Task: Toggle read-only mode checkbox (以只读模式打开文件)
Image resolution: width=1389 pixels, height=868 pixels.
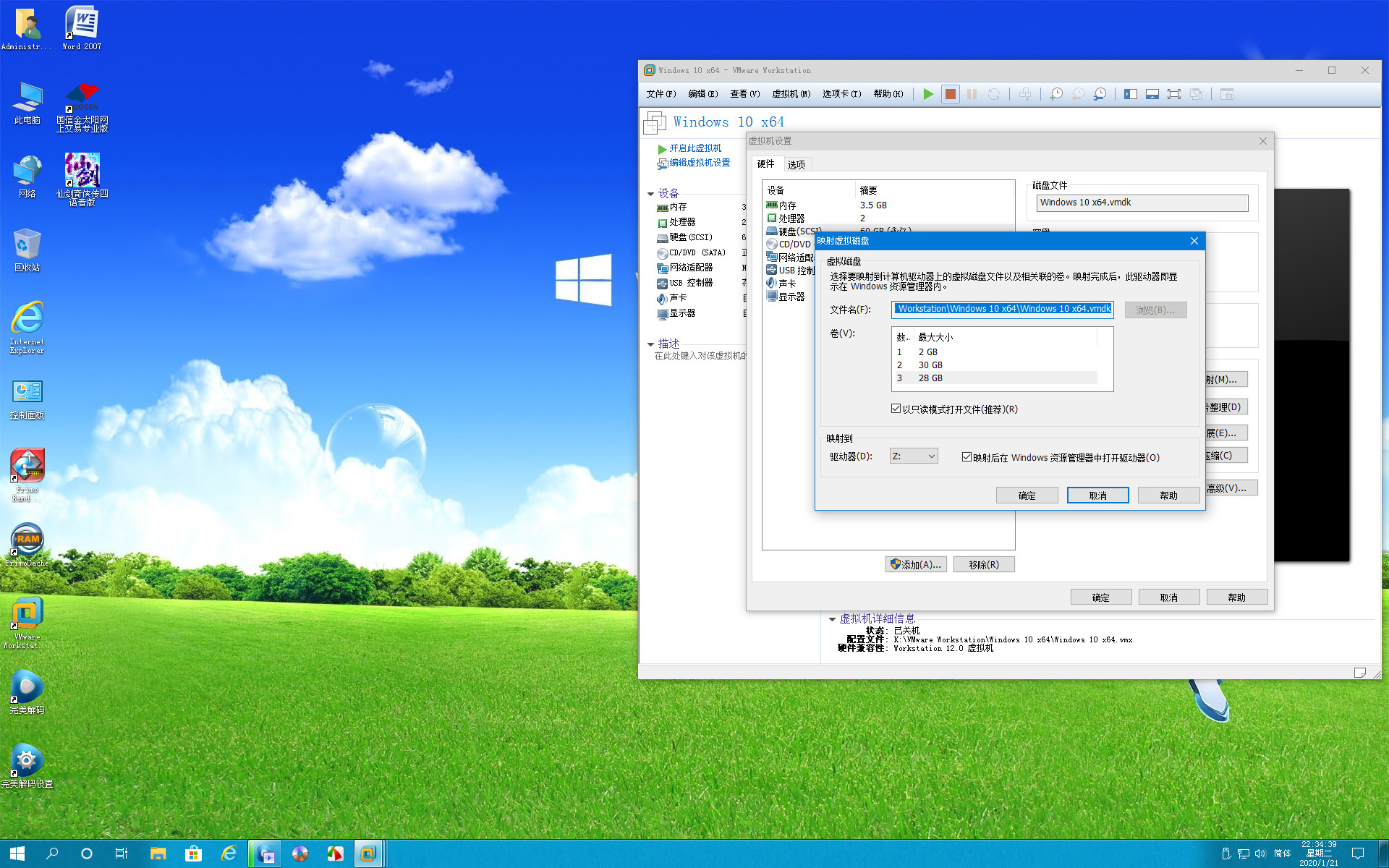Action: (896, 409)
